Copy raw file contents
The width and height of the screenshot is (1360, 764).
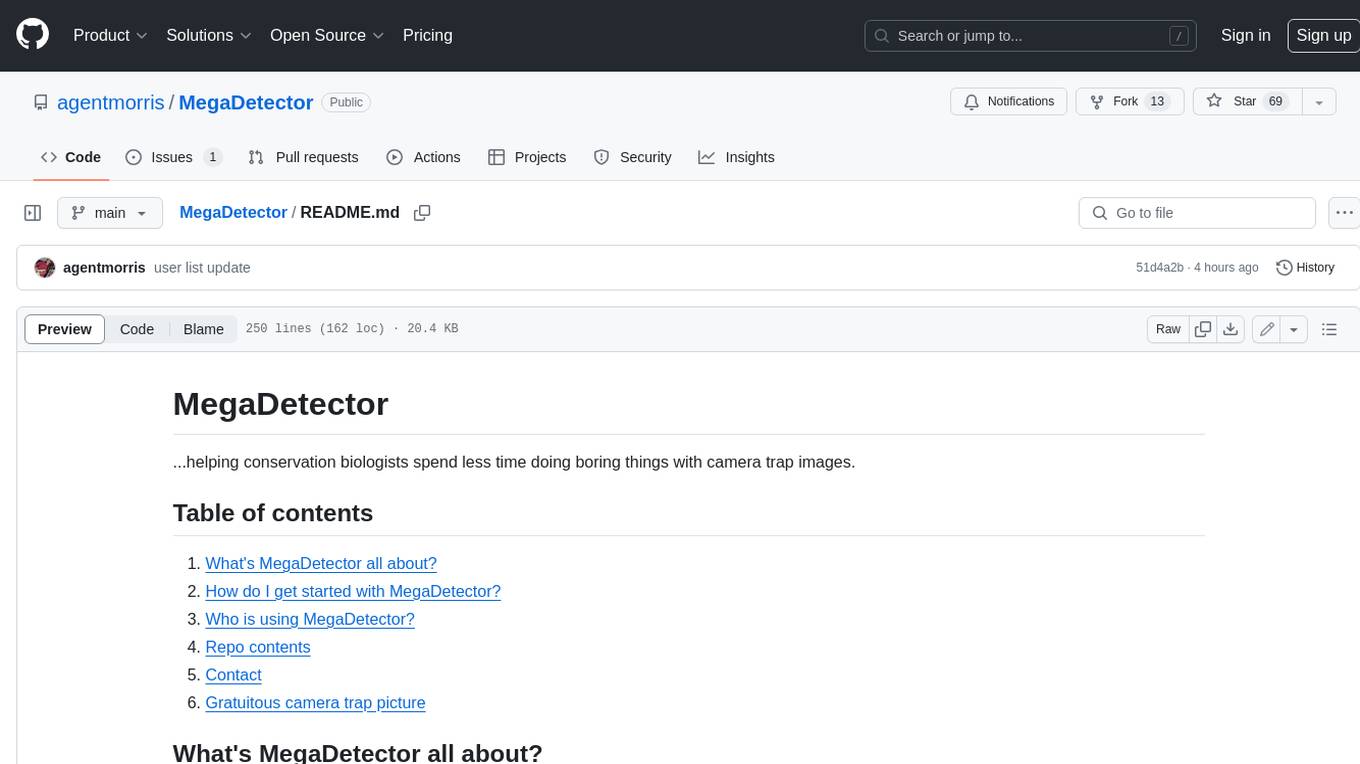pyautogui.click(x=1203, y=329)
